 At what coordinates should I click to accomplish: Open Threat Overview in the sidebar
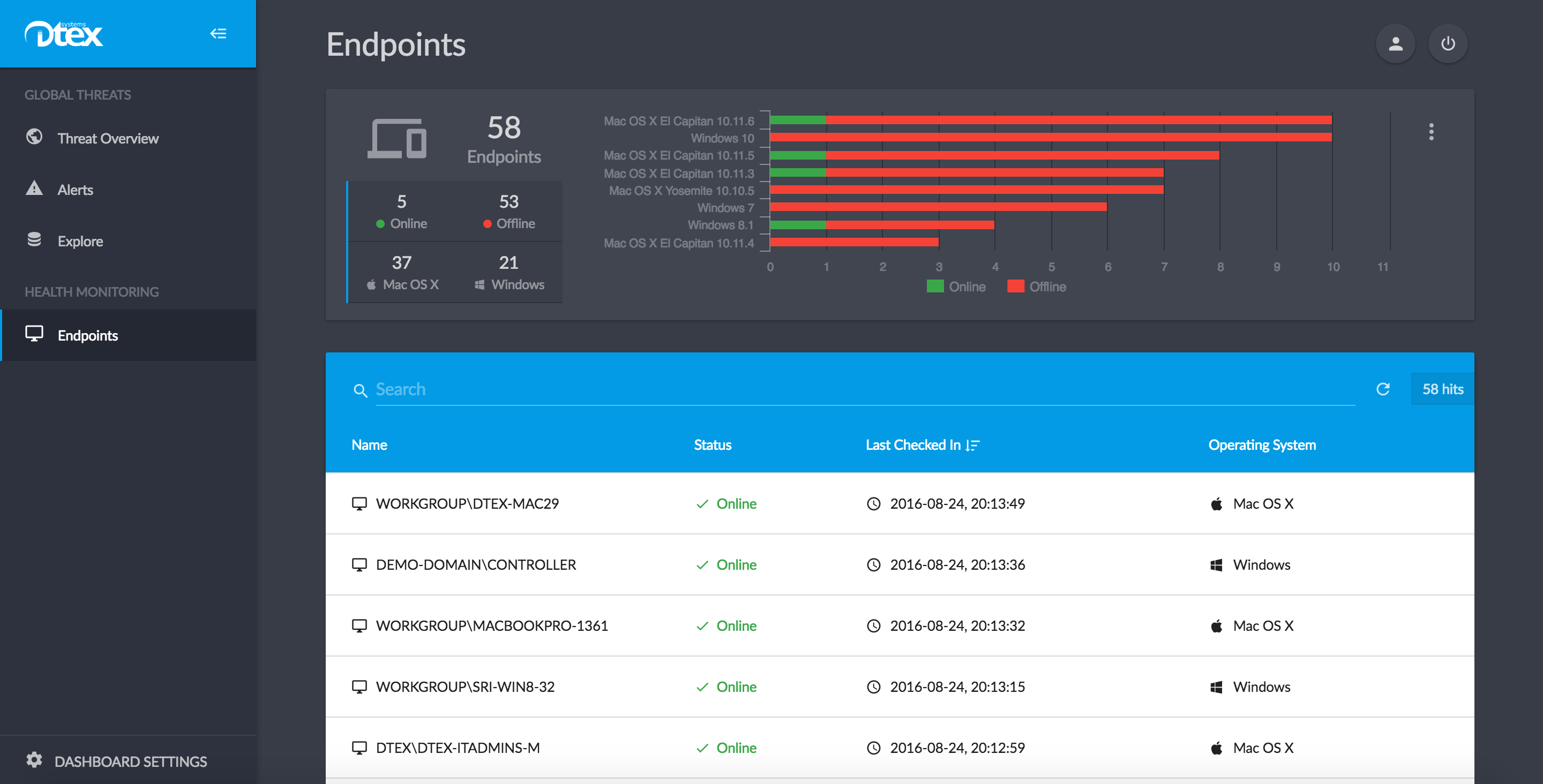[x=128, y=138]
